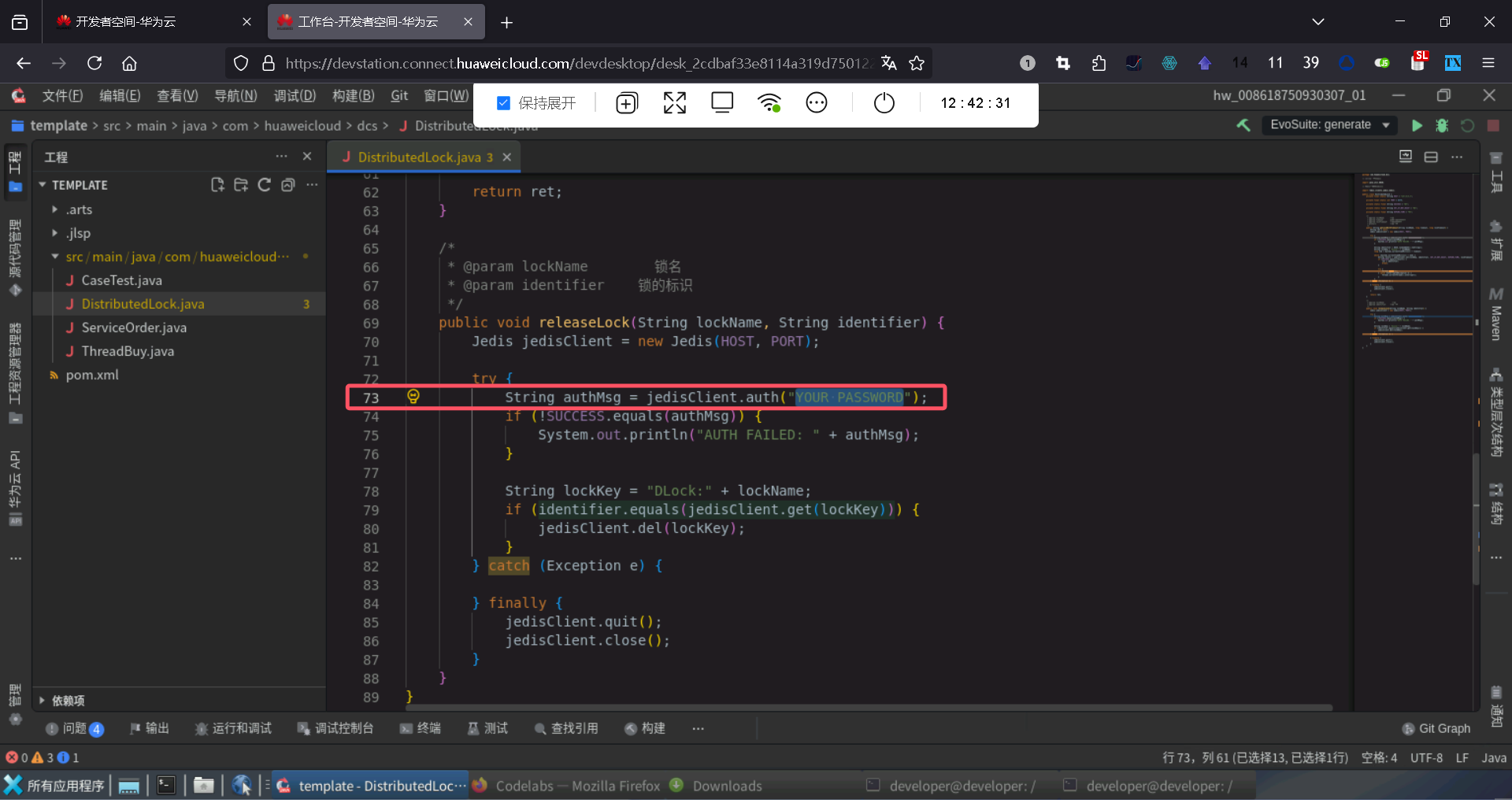Click the Debug bug icon

[x=1442, y=125]
